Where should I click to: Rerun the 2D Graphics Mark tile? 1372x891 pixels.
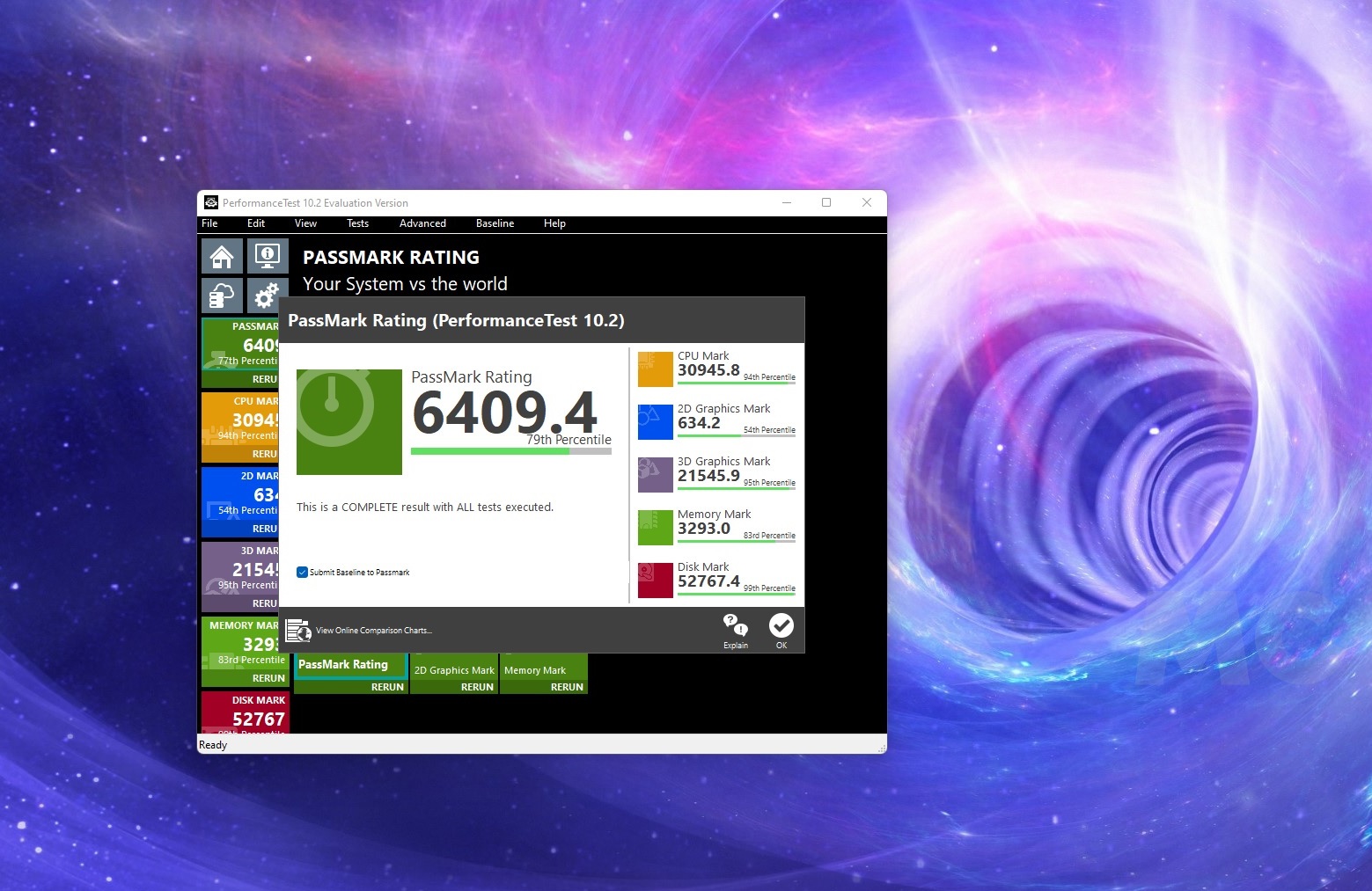coord(476,687)
